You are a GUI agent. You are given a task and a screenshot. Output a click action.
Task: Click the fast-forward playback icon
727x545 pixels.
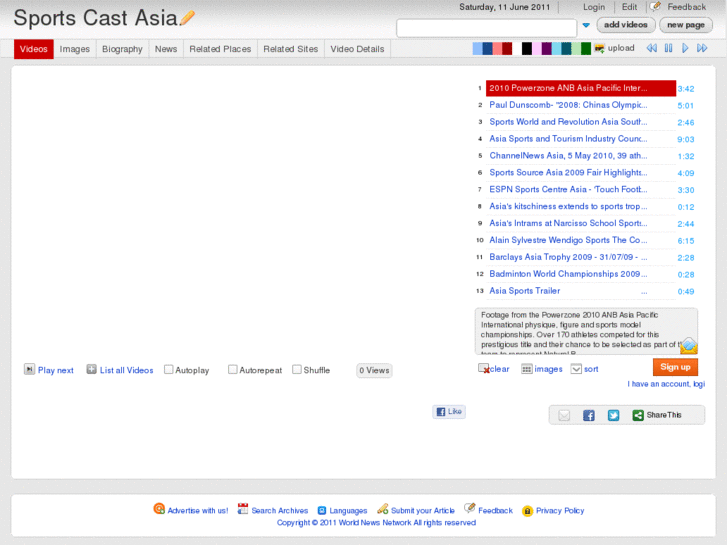tap(703, 48)
